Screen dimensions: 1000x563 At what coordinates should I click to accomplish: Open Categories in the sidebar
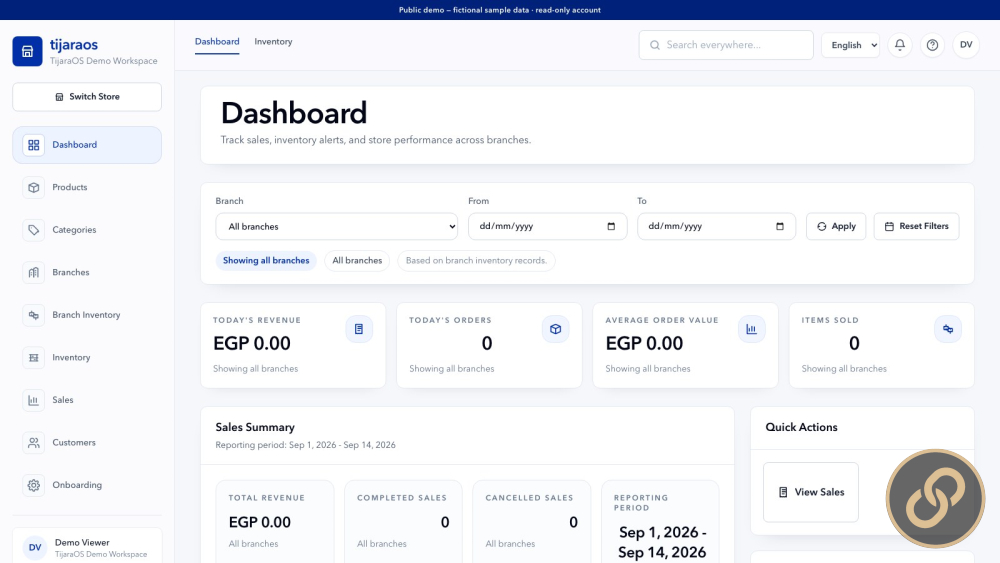pyautogui.click(x=87, y=230)
